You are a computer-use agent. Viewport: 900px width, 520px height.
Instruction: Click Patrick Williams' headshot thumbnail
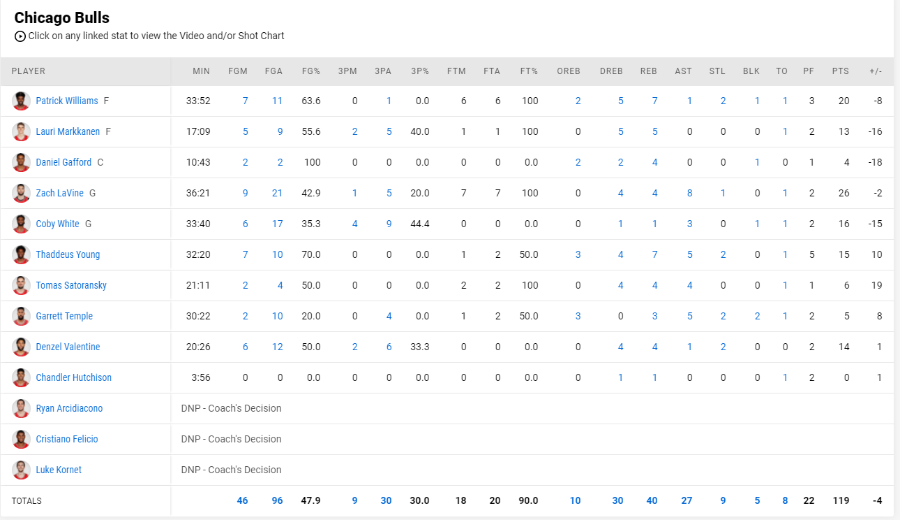[21, 101]
